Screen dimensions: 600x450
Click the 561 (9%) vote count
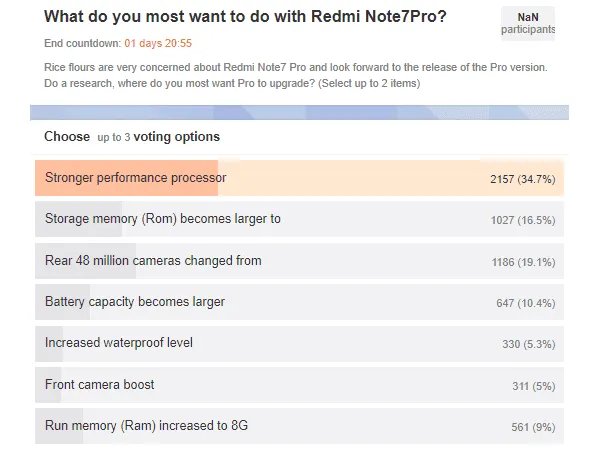tap(532, 426)
